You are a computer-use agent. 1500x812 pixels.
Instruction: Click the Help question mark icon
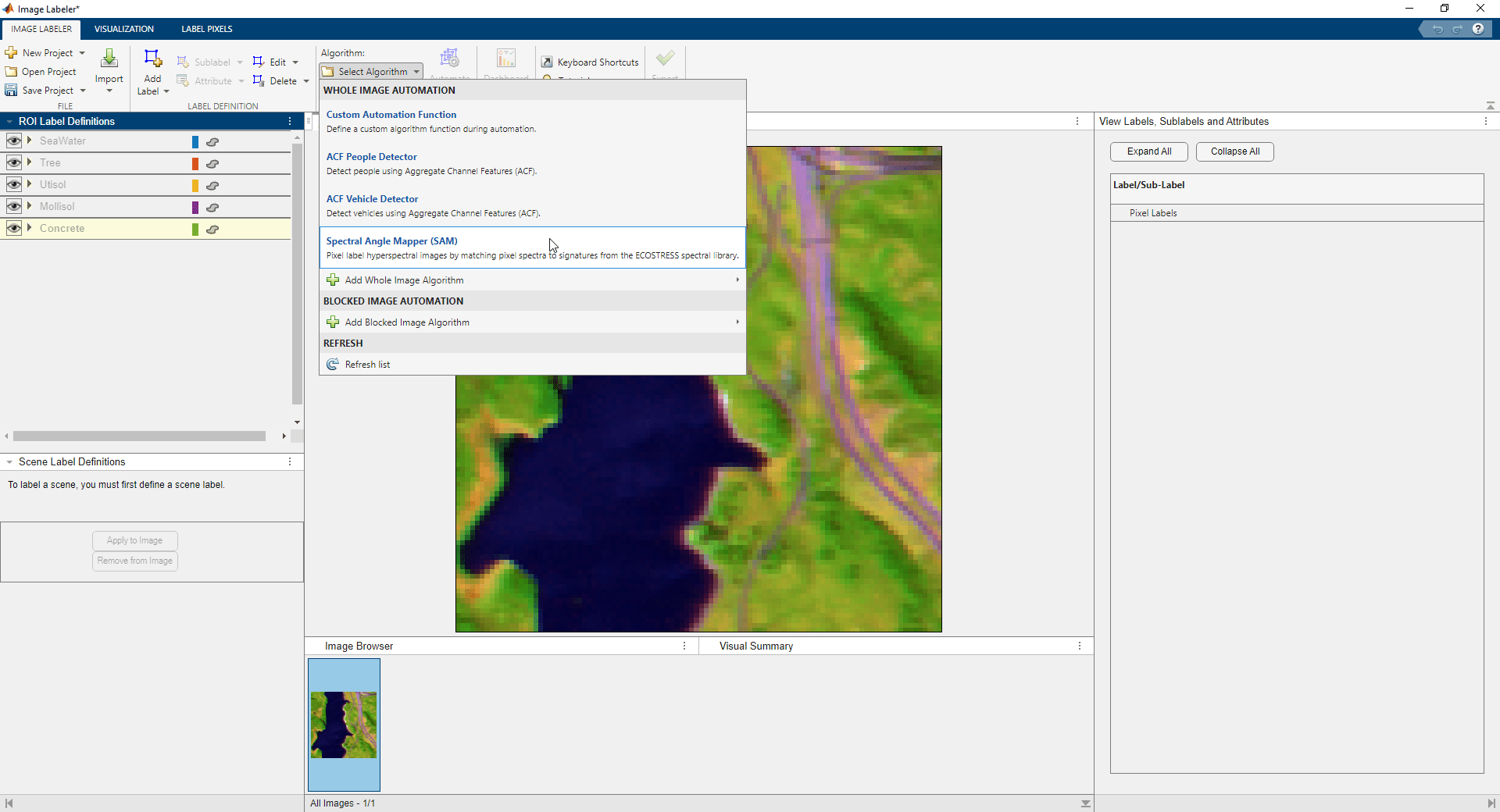point(1479,28)
